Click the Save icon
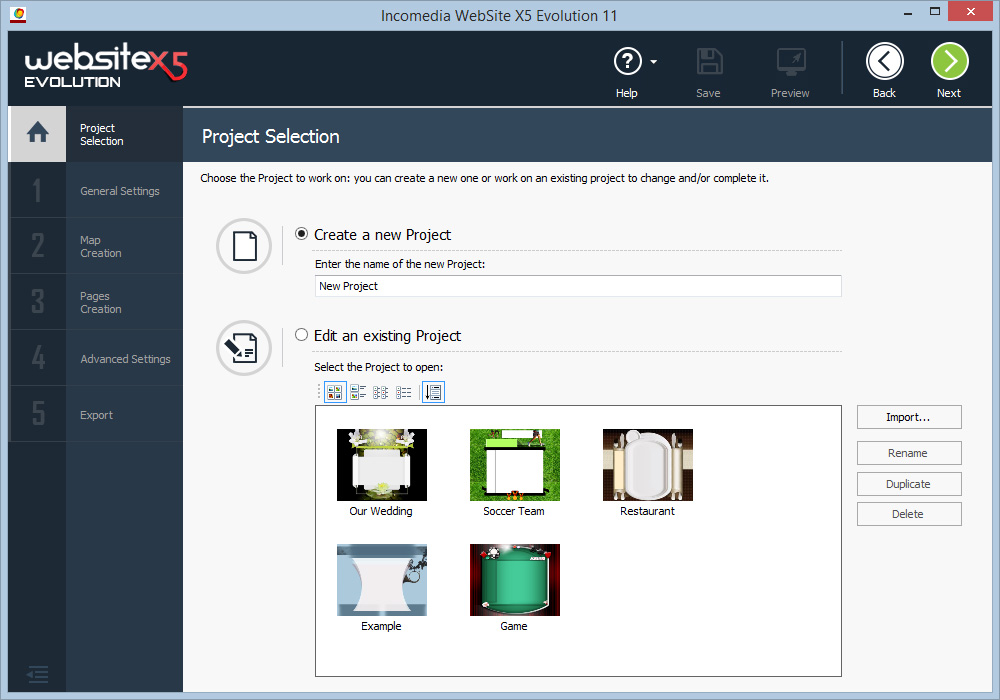Viewport: 1000px width, 700px height. click(709, 61)
